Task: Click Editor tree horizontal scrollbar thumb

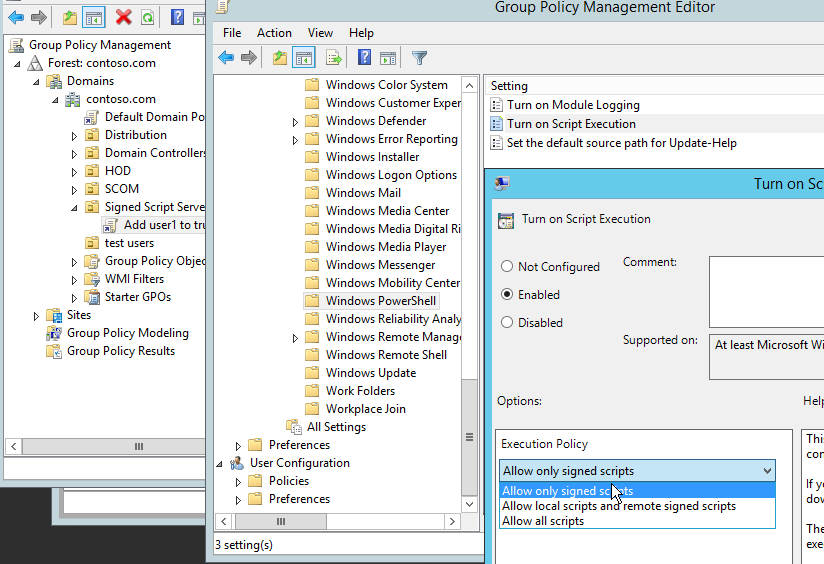Action: pos(281,521)
